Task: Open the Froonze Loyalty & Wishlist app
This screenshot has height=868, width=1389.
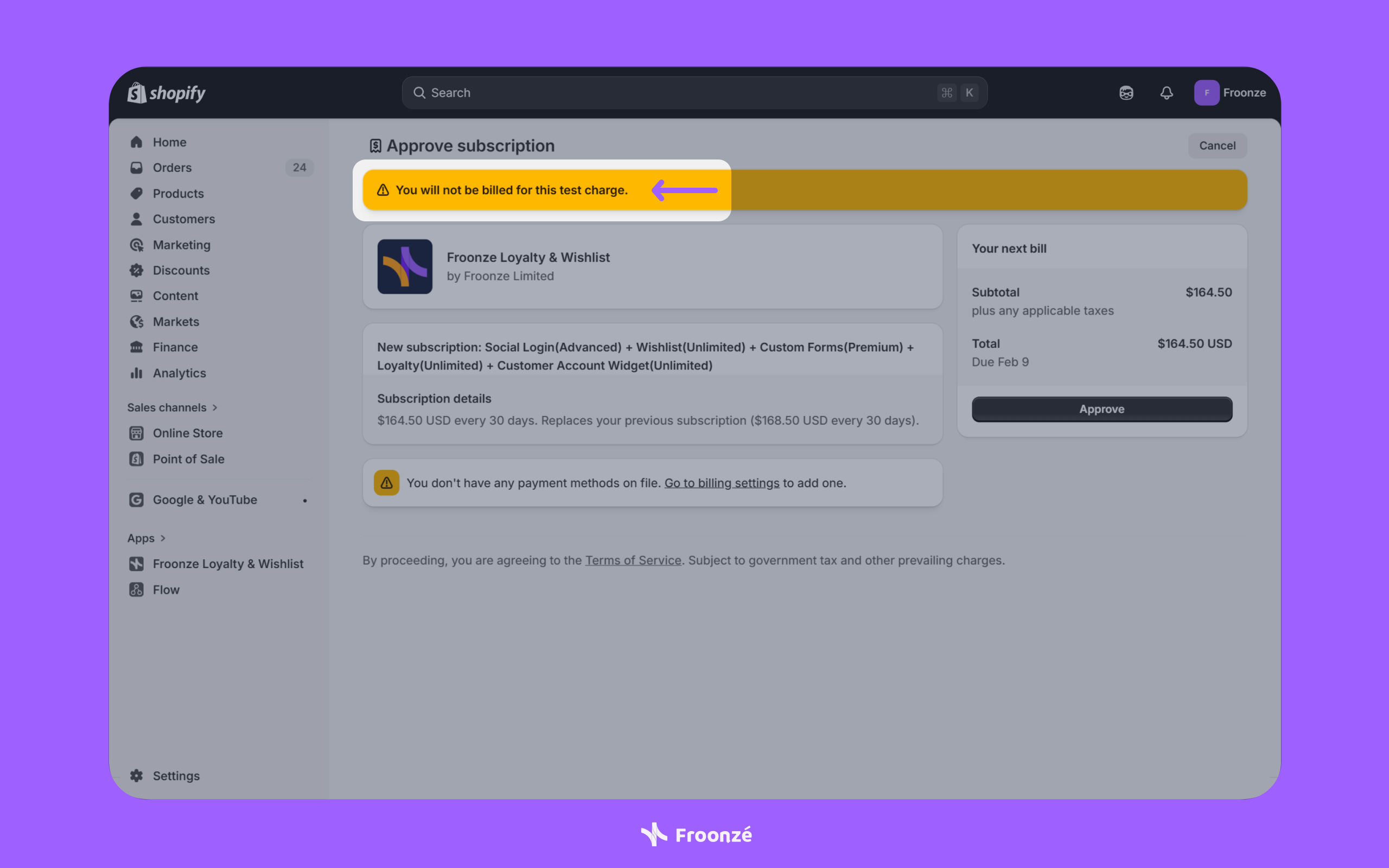Action: [x=228, y=564]
